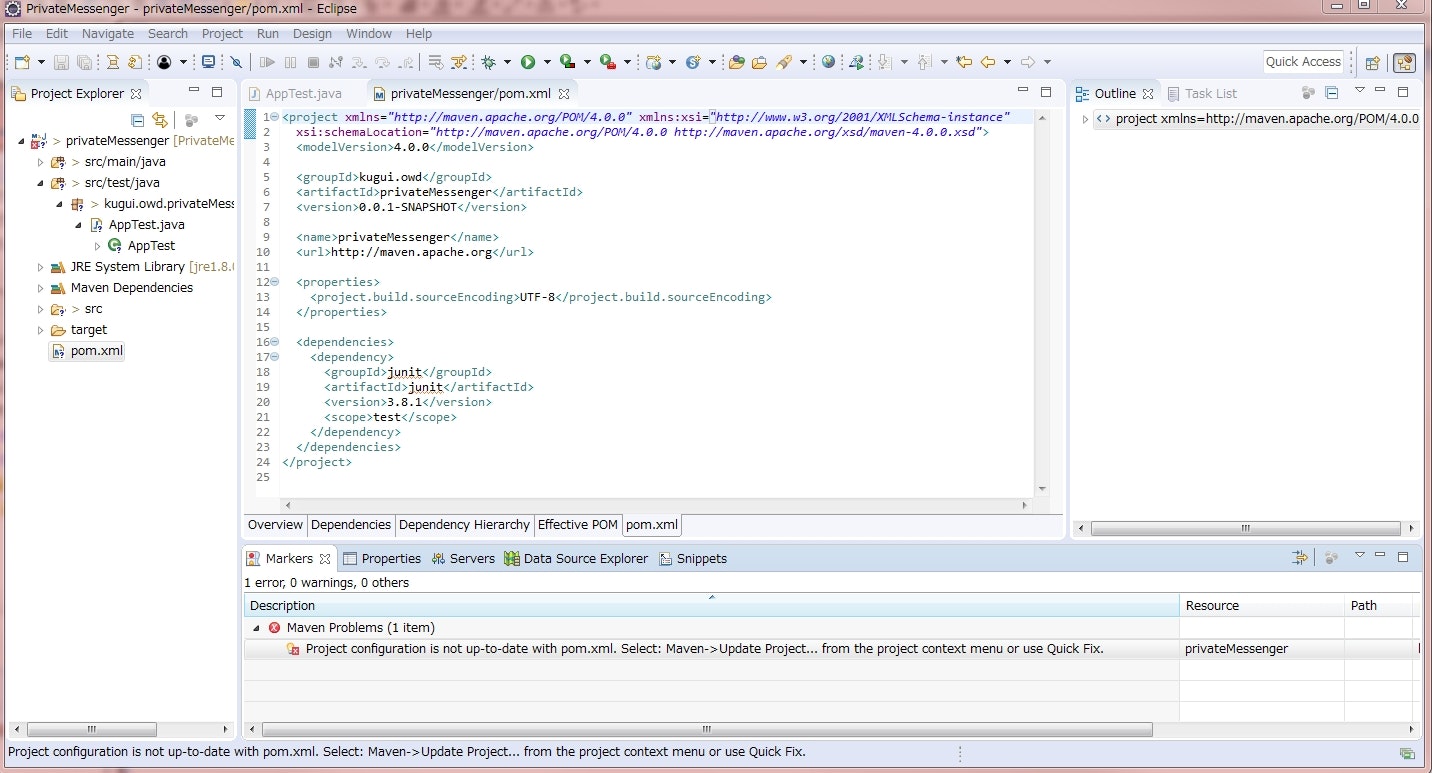This screenshot has height=773, width=1432.
Task: Switch to the Dependency Hierarchy tab
Action: [464, 525]
